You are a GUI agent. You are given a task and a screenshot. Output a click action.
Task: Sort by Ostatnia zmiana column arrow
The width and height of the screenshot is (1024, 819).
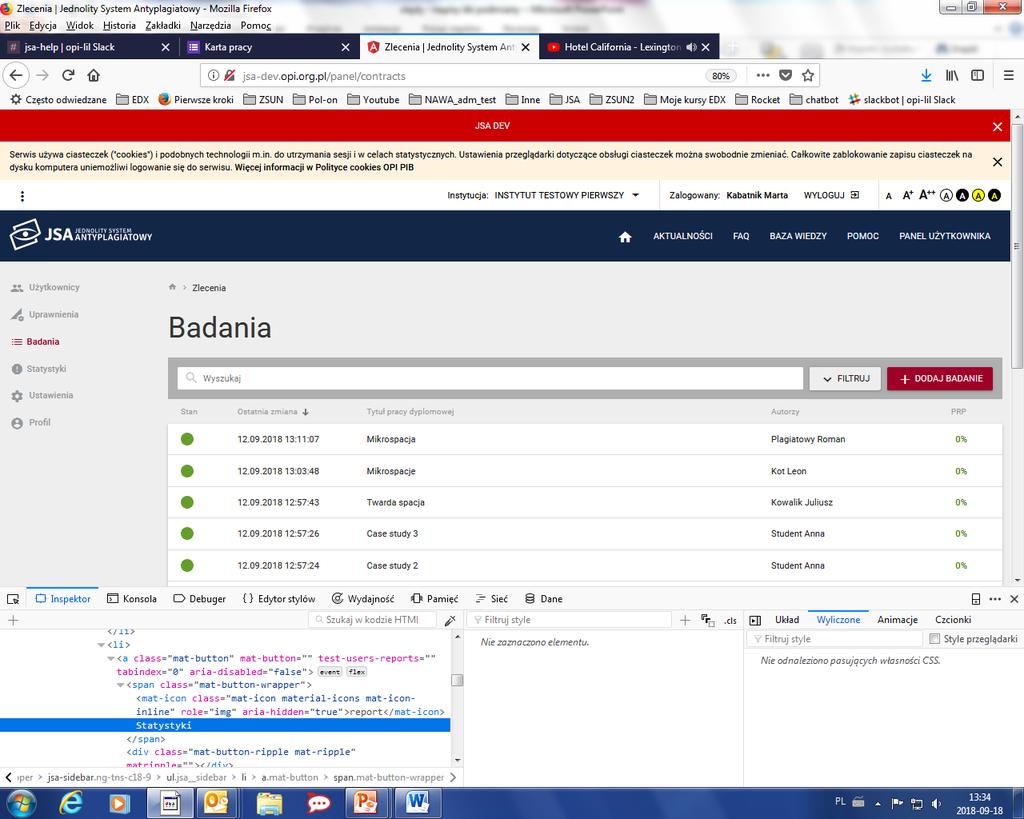(306, 412)
